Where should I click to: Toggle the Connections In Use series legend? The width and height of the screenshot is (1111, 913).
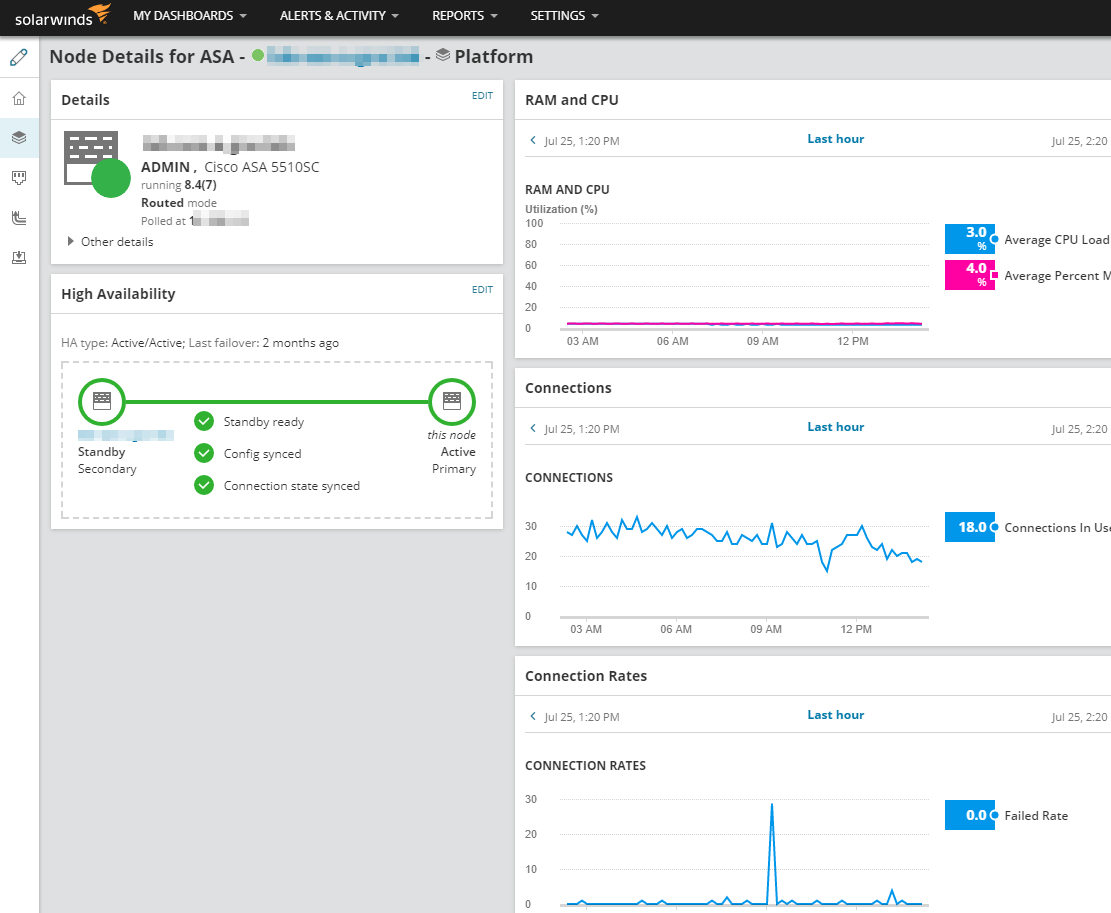pyautogui.click(x=1056, y=528)
